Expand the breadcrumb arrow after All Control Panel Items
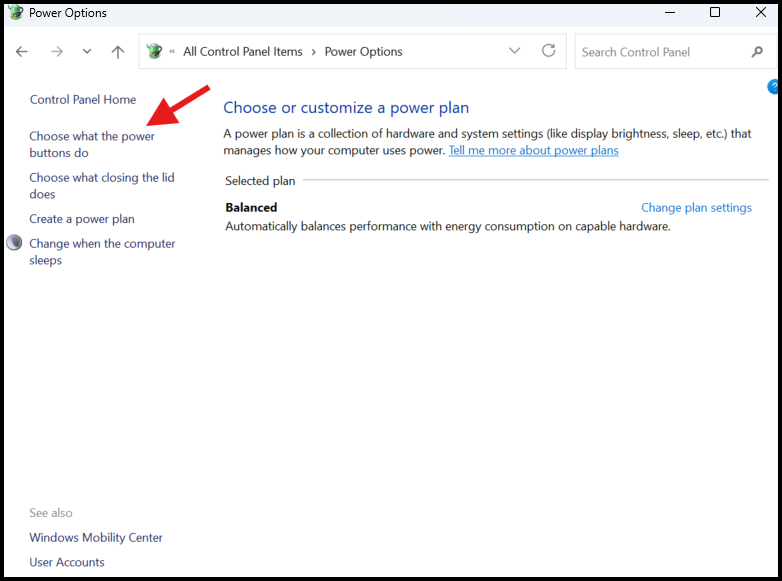Screen dimensions: 782x581 point(314,52)
